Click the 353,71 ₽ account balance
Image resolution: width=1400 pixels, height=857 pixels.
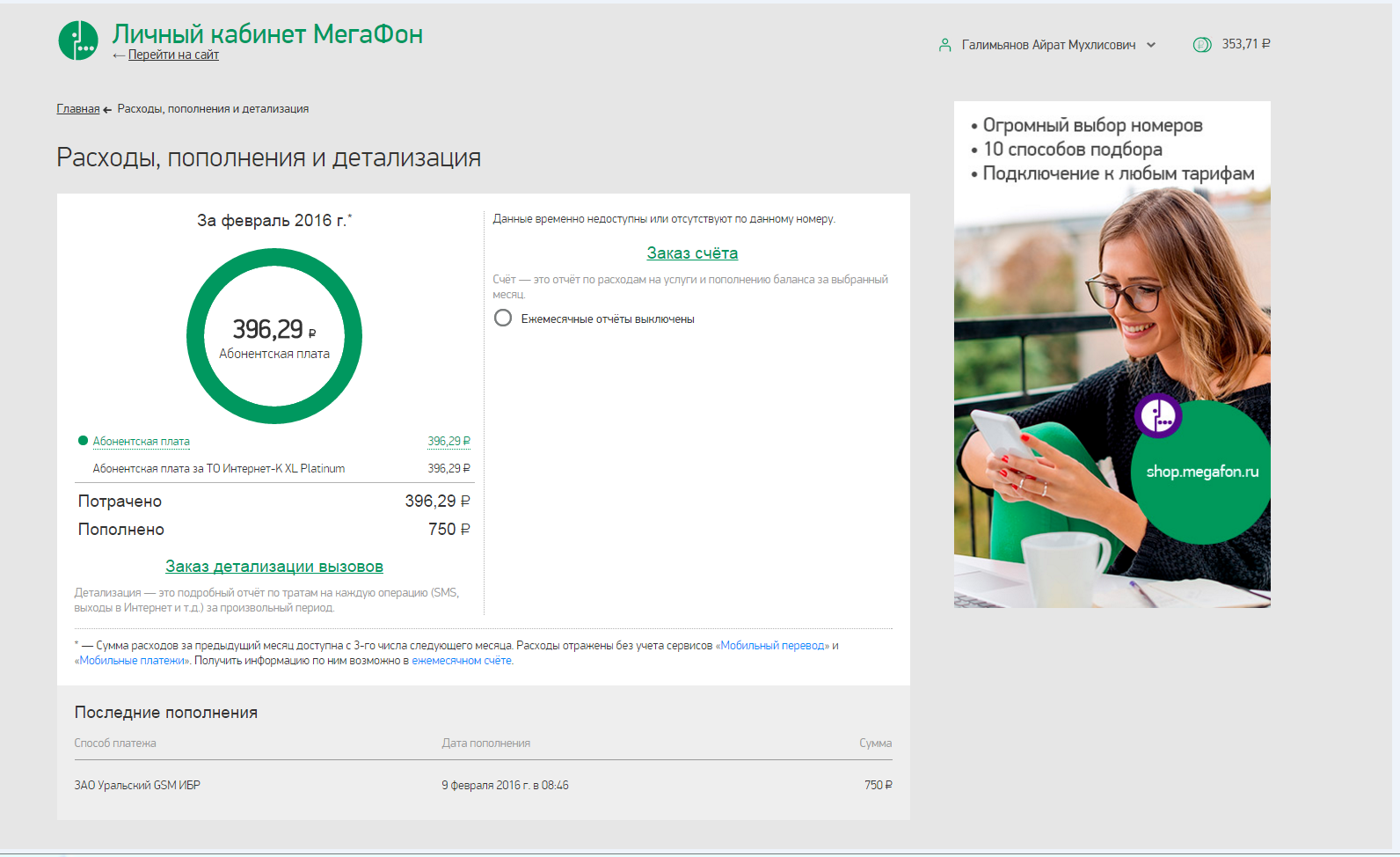point(1246,44)
